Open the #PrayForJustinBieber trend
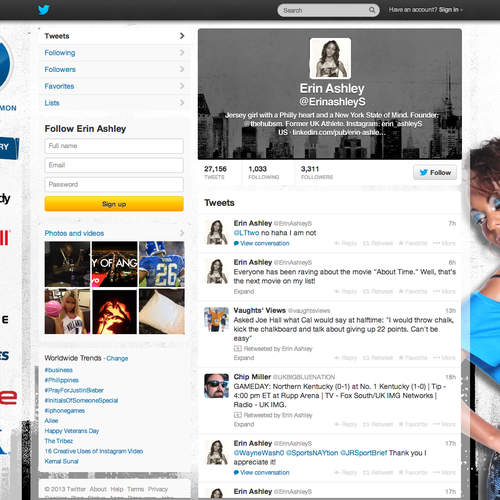 coord(74,390)
